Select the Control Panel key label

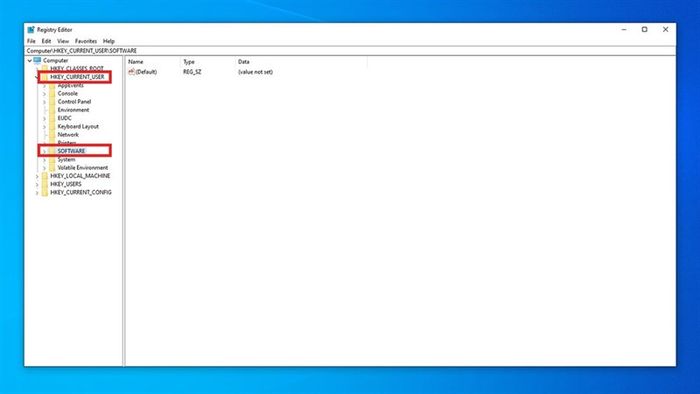tap(74, 102)
